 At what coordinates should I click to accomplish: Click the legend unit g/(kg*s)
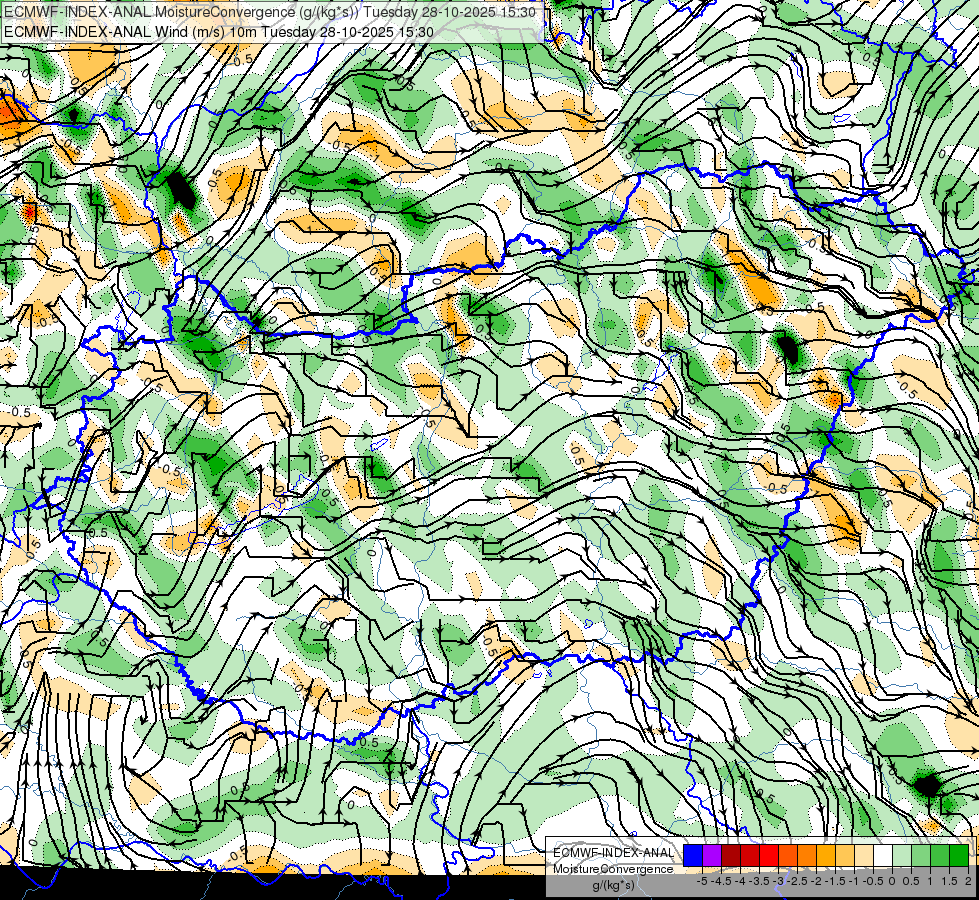[x=613, y=886]
